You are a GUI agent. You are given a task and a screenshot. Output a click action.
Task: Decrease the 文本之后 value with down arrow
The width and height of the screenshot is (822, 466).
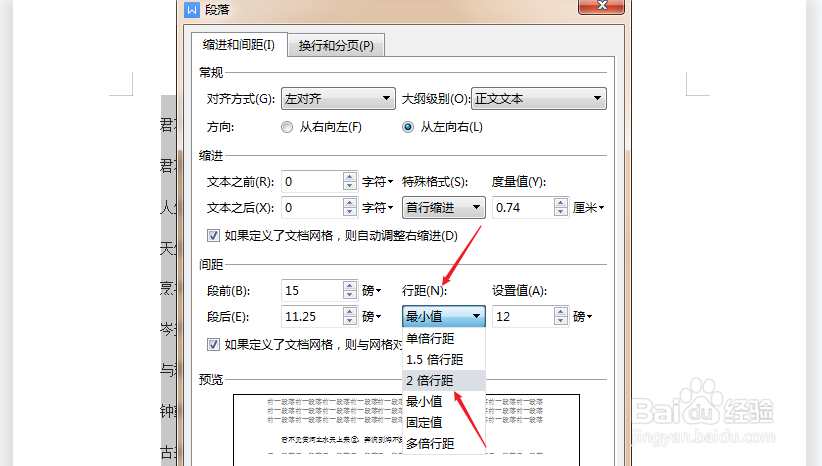click(x=350, y=213)
